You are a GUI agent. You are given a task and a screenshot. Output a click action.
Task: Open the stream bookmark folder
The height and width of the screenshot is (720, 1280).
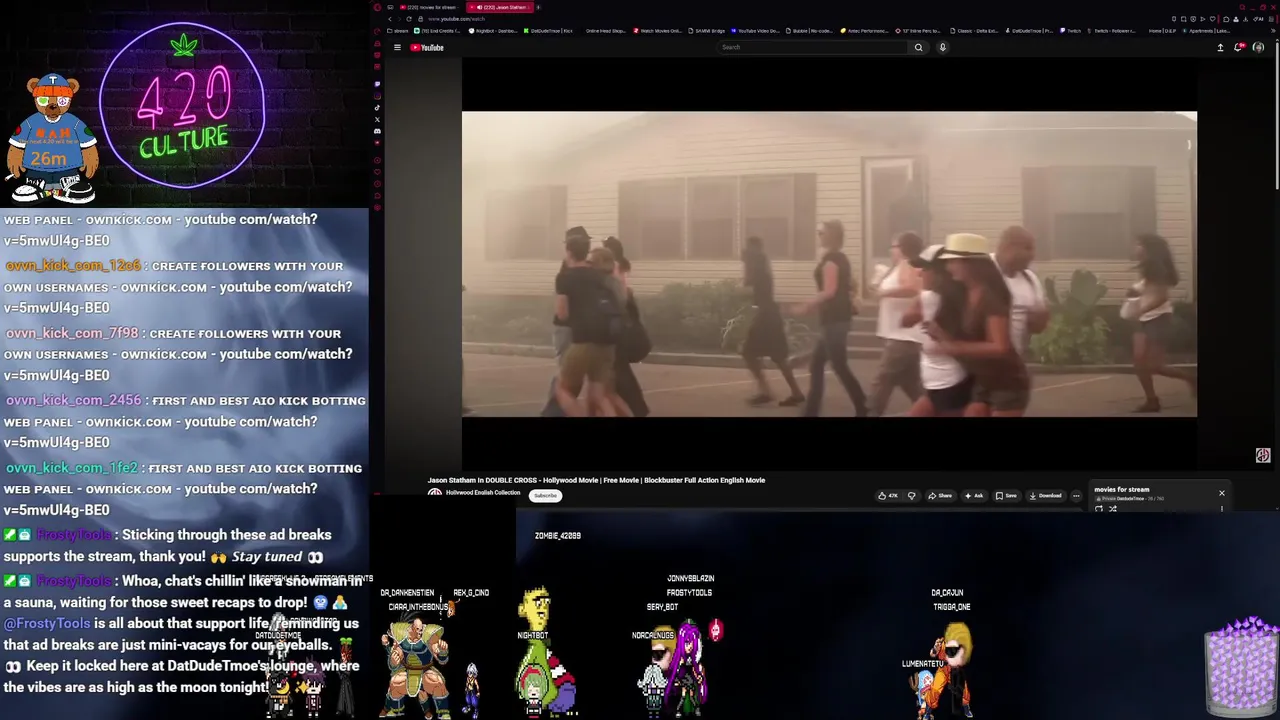click(x=397, y=31)
